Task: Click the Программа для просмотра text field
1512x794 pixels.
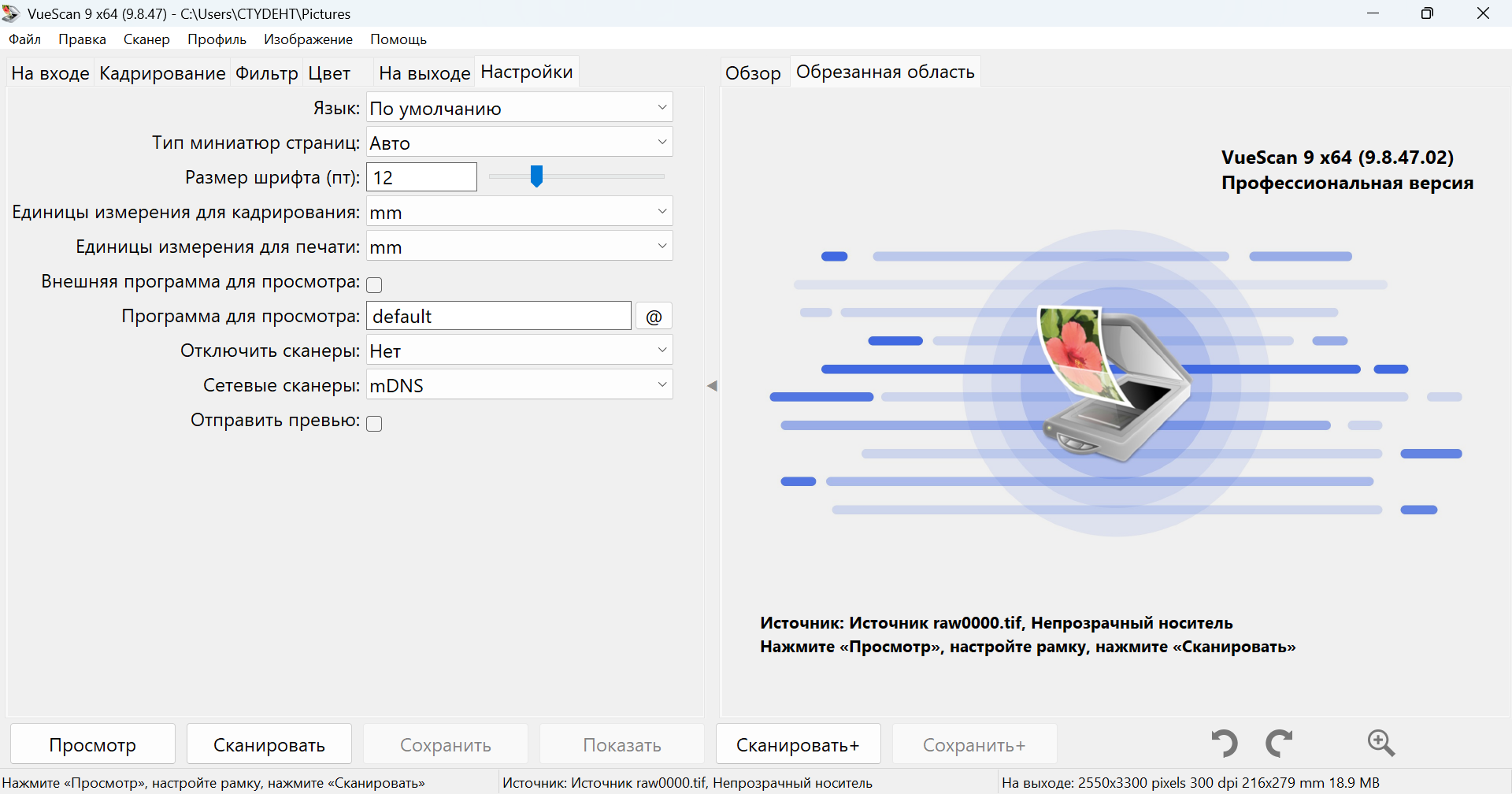Action: (498, 317)
